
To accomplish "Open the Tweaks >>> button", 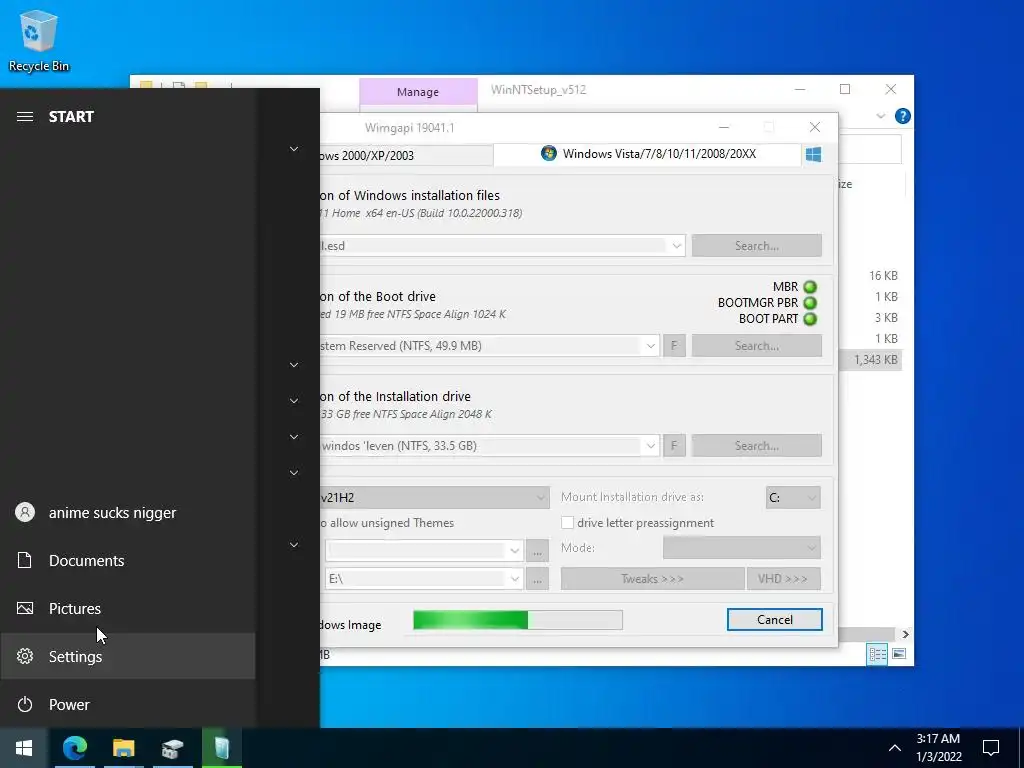I will (652, 579).
